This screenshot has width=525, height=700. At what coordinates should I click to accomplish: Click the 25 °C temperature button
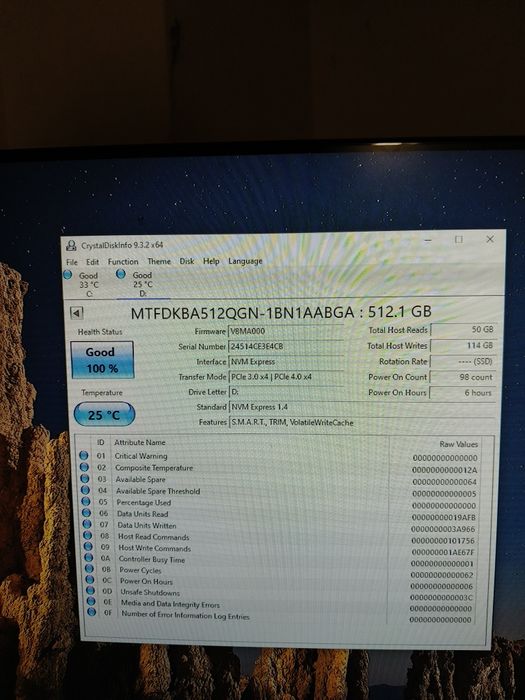point(104,414)
